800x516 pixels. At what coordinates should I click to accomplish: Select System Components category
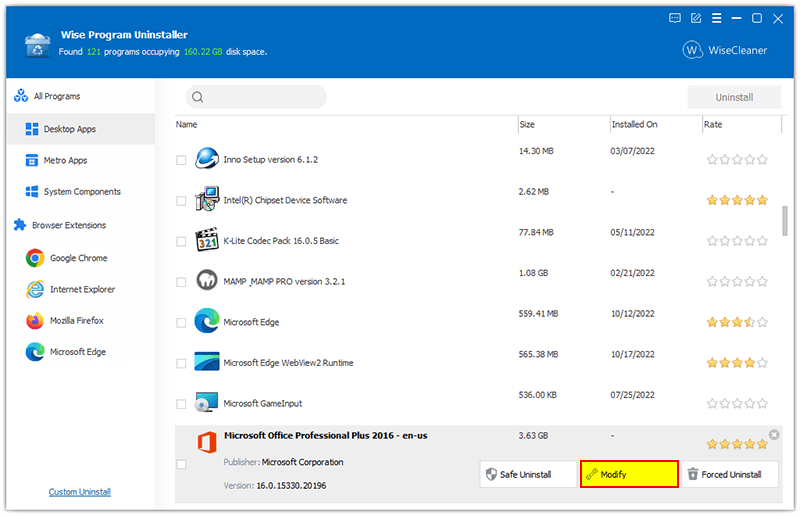click(82, 191)
